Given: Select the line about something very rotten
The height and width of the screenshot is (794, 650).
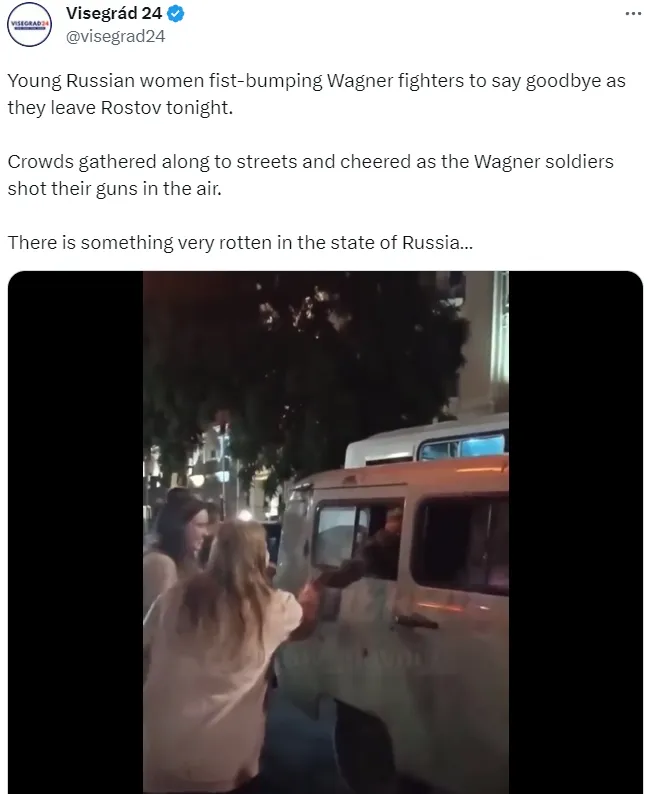Looking at the screenshot, I should coord(240,243).
